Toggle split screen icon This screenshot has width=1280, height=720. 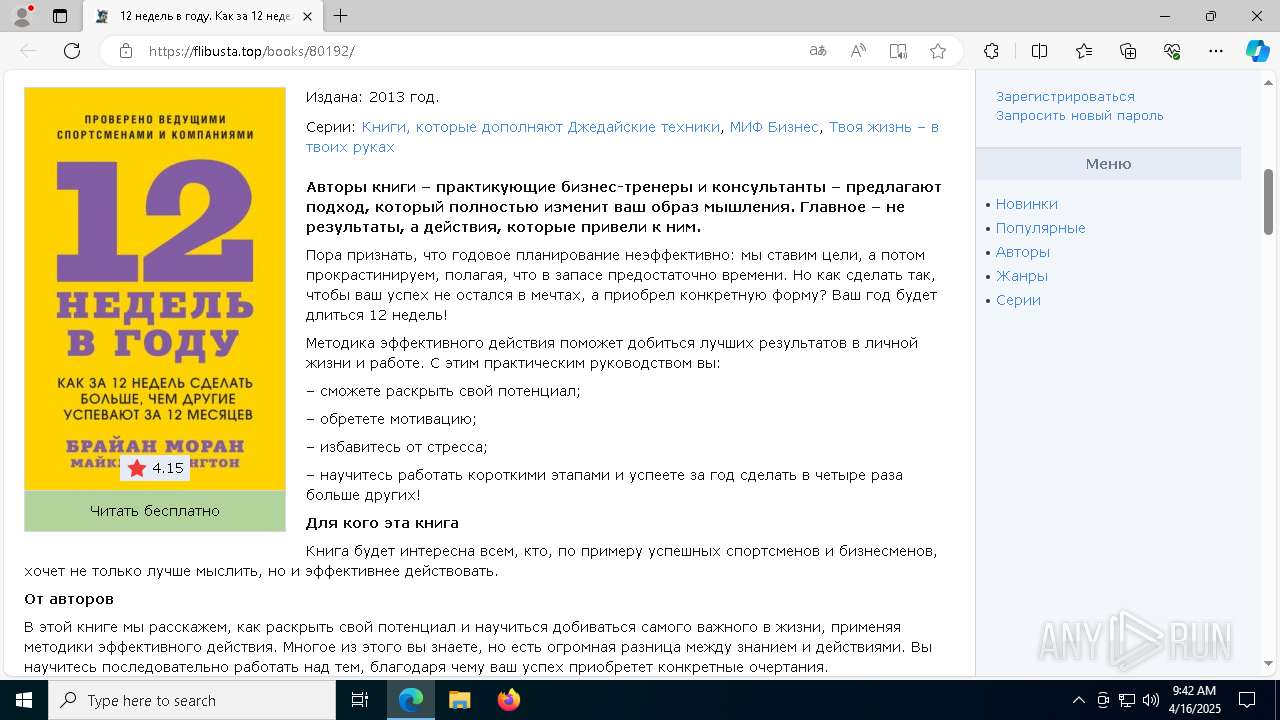[1039, 51]
